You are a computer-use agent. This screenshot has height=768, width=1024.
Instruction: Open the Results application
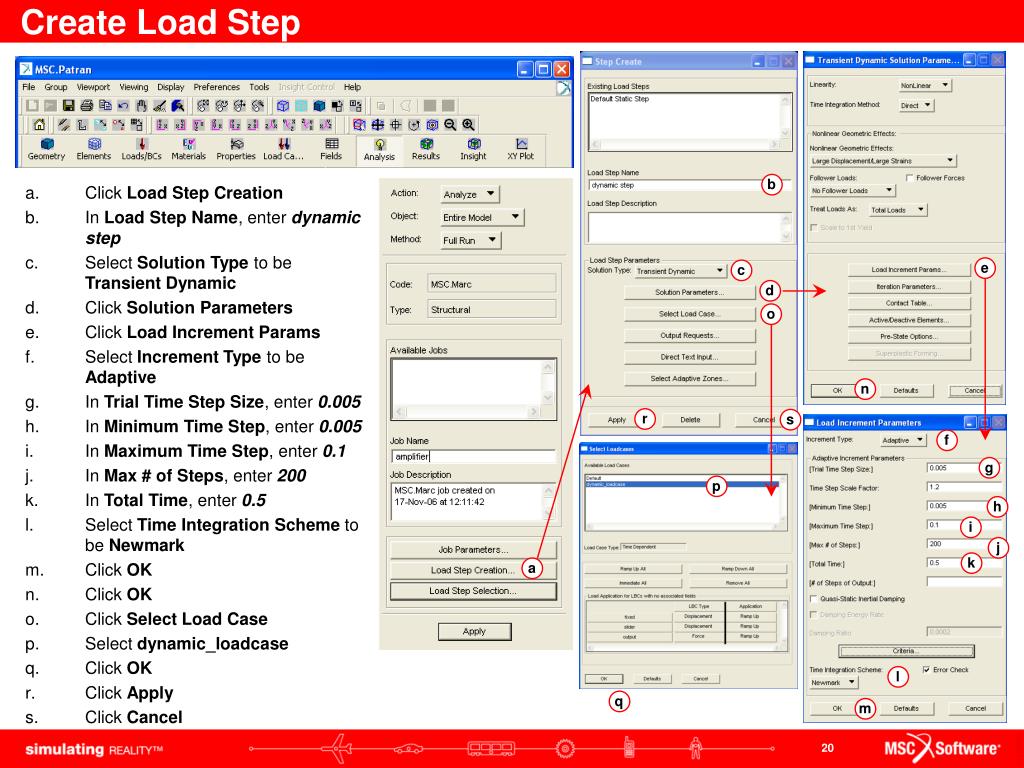[426, 150]
